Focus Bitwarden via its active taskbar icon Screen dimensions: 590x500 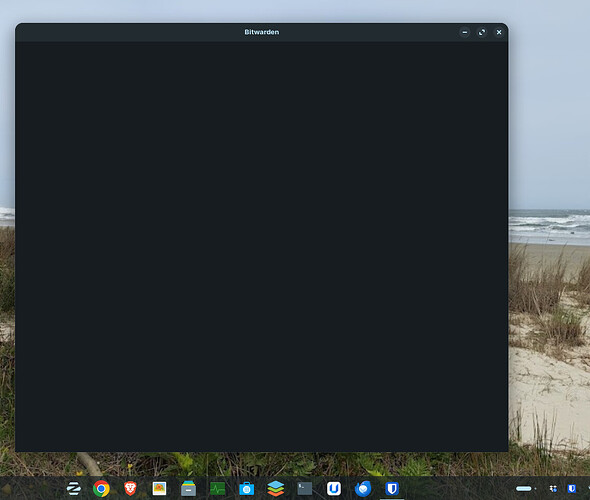392,489
